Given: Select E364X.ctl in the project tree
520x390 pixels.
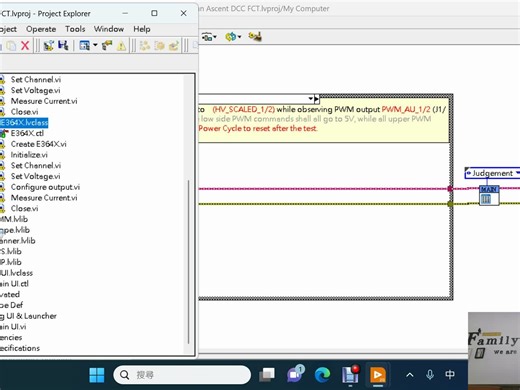Looking at the screenshot, I should pos(27,133).
